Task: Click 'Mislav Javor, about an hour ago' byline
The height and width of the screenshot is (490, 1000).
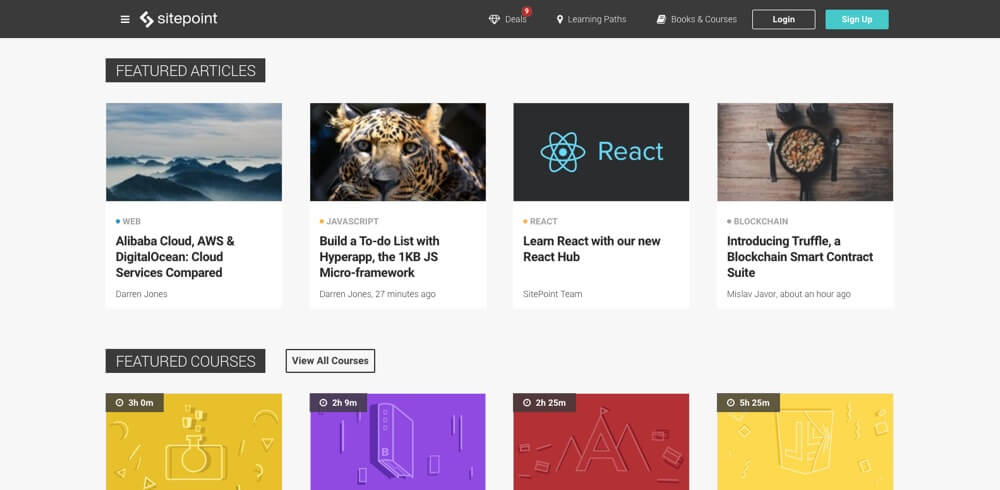Action: point(789,294)
